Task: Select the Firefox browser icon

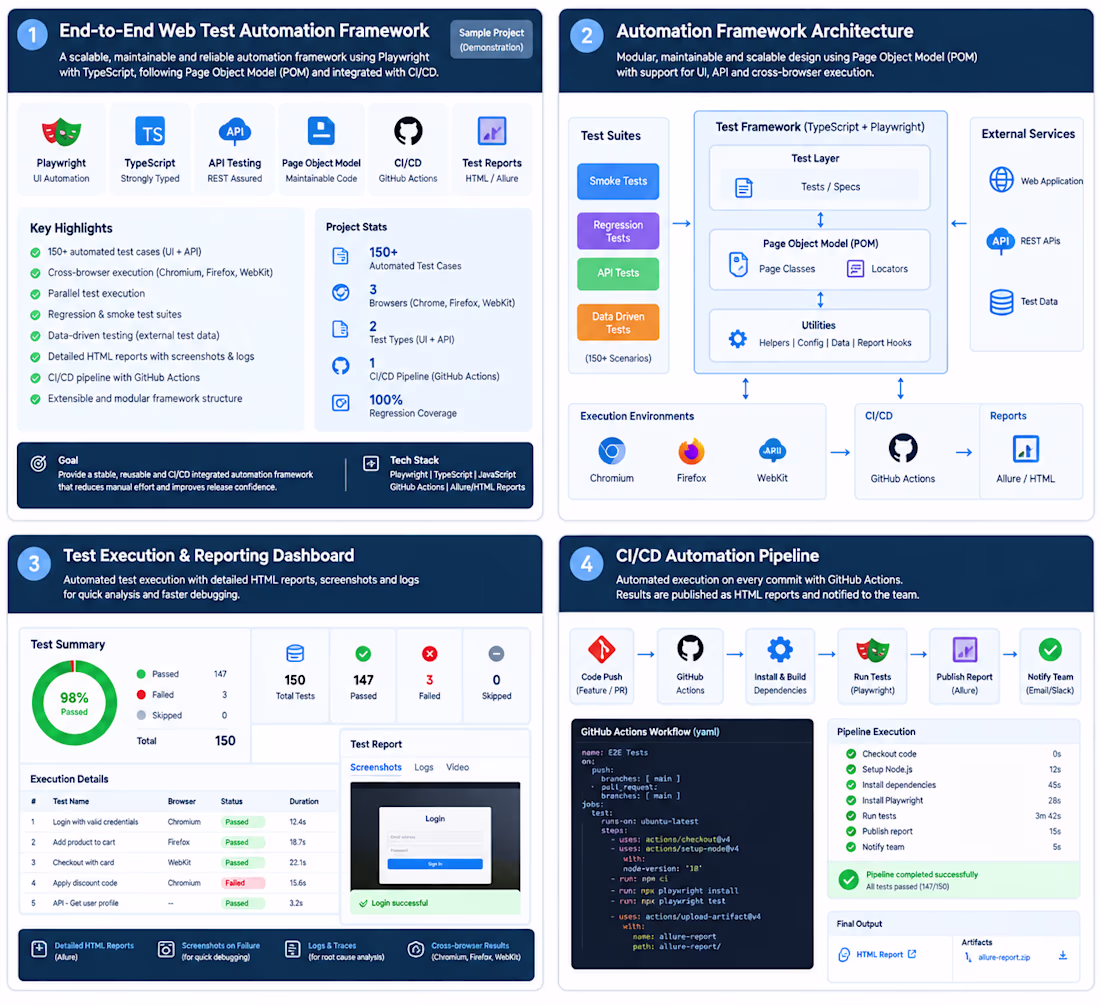Action: point(691,451)
